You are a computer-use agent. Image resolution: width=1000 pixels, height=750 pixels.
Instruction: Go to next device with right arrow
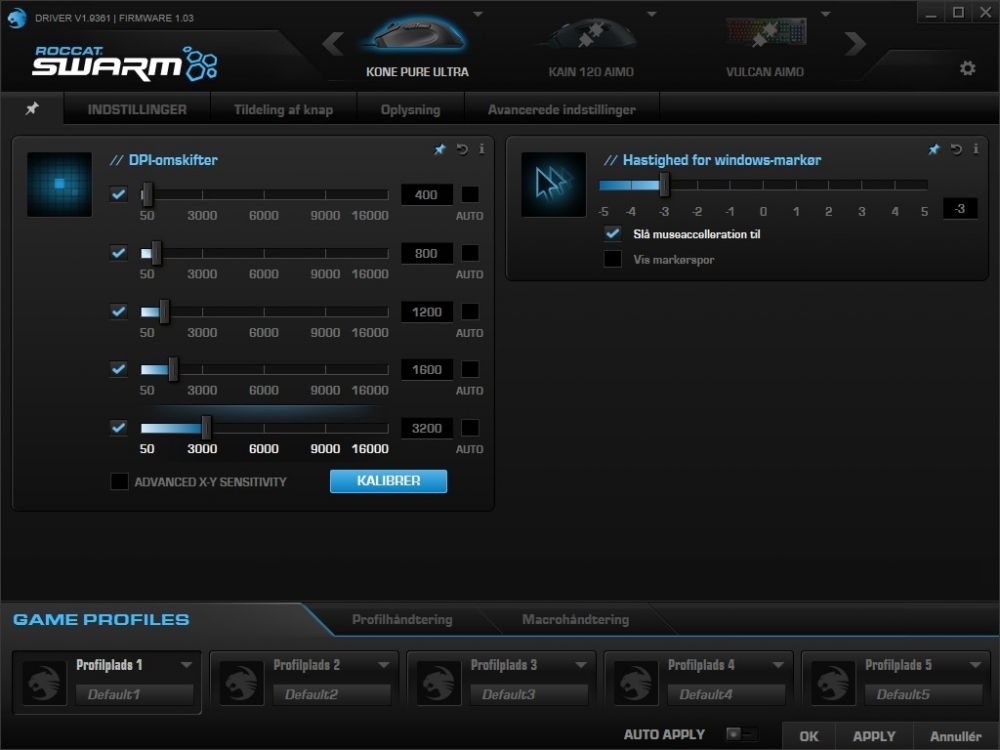point(855,43)
